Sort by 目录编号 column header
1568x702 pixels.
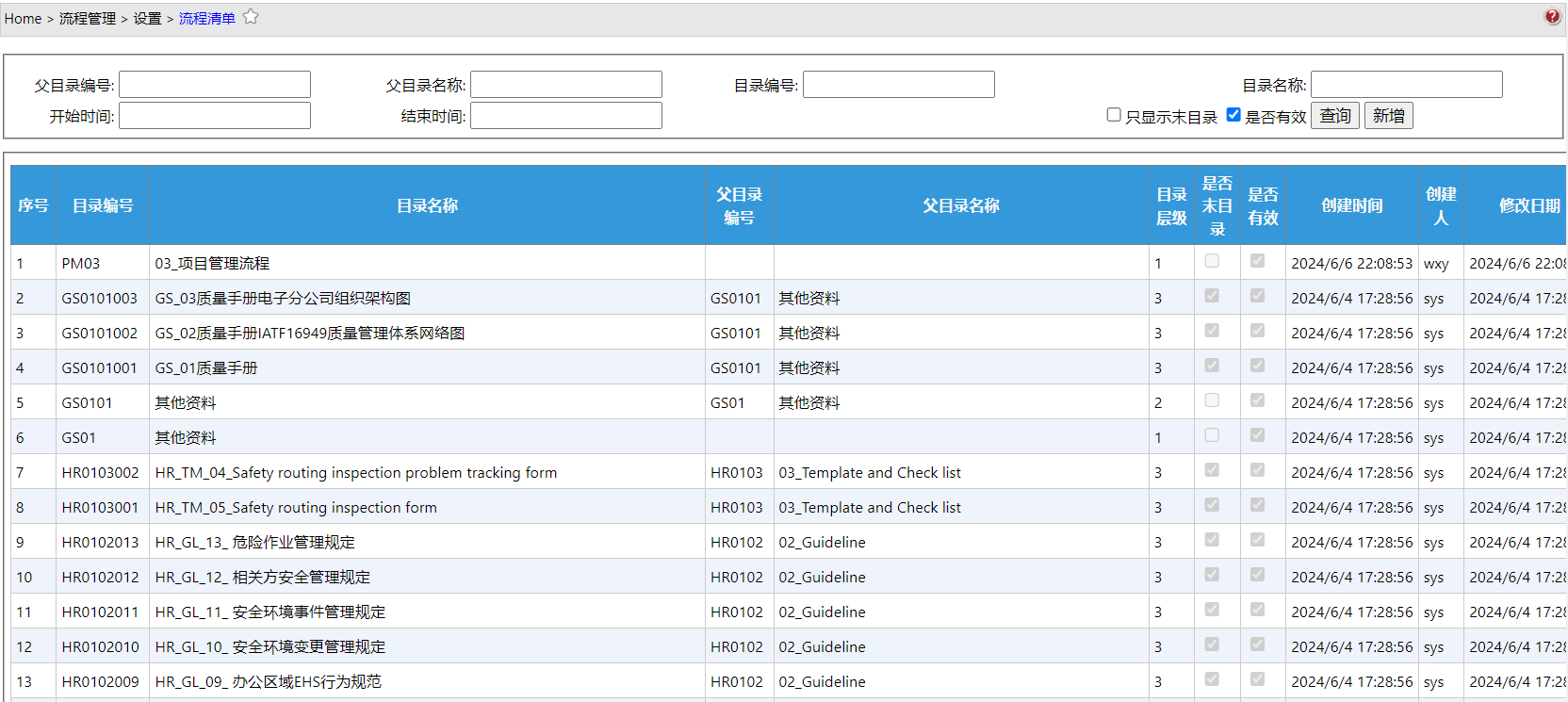(103, 205)
